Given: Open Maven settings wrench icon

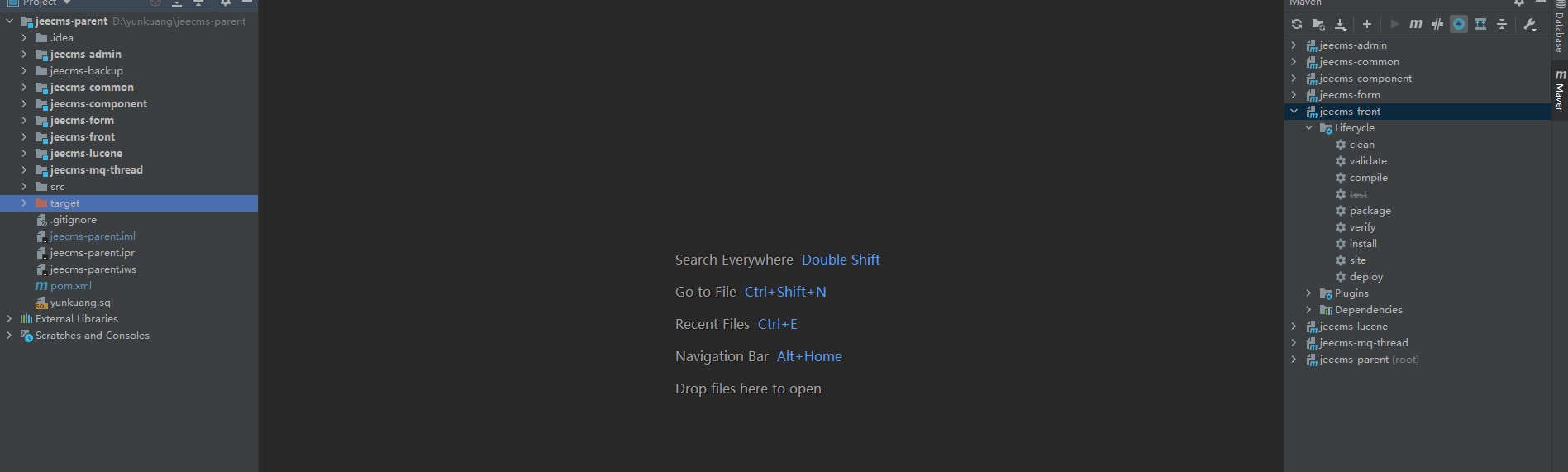Looking at the screenshot, I should pos(1530,25).
